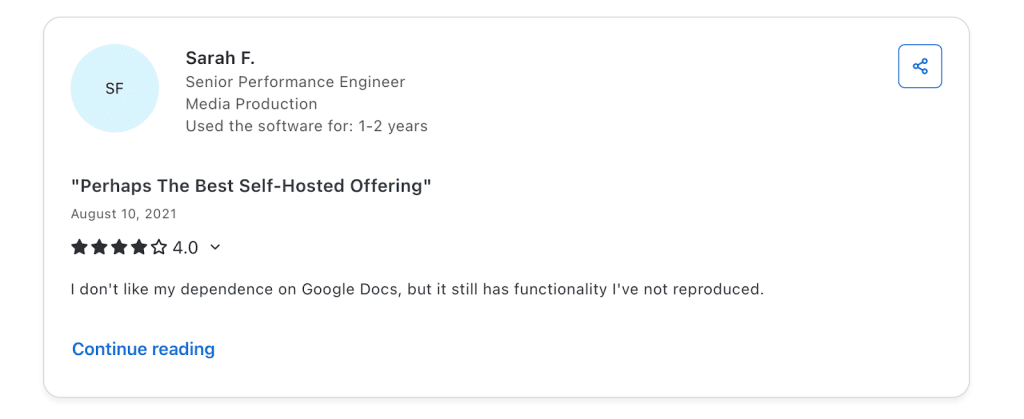Click the Senior Performance Engineer job title
The width and height of the screenshot is (1024, 419).
click(295, 82)
